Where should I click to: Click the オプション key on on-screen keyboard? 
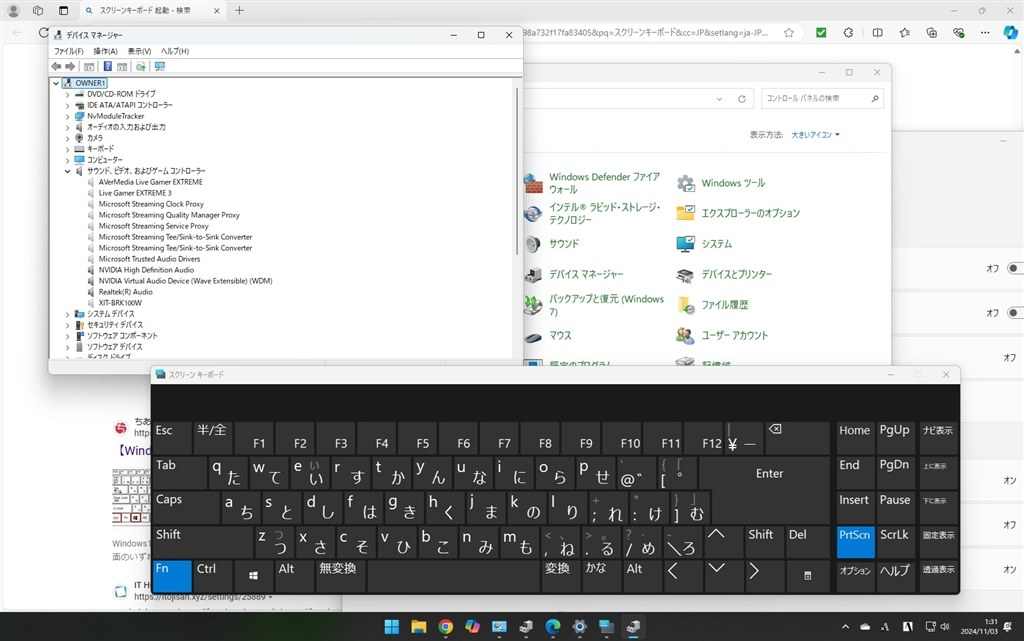pos(854,576)
